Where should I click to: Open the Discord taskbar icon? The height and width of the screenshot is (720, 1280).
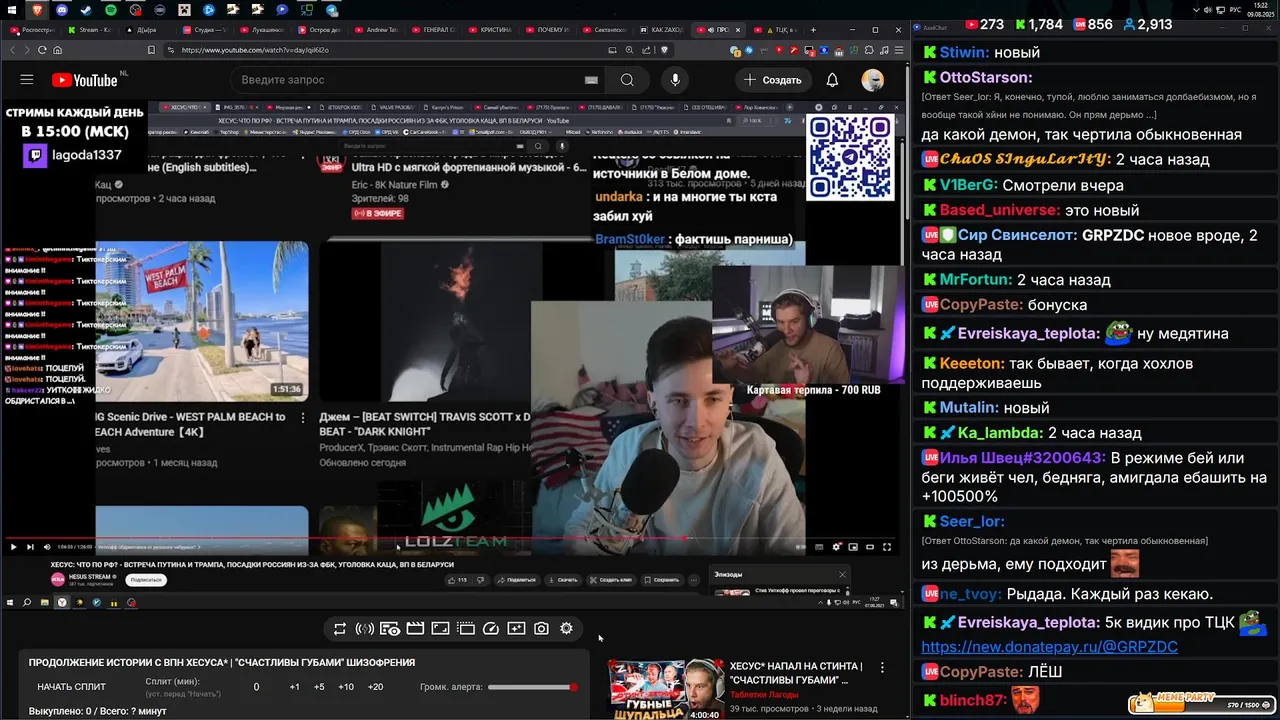tap(61, 9)
